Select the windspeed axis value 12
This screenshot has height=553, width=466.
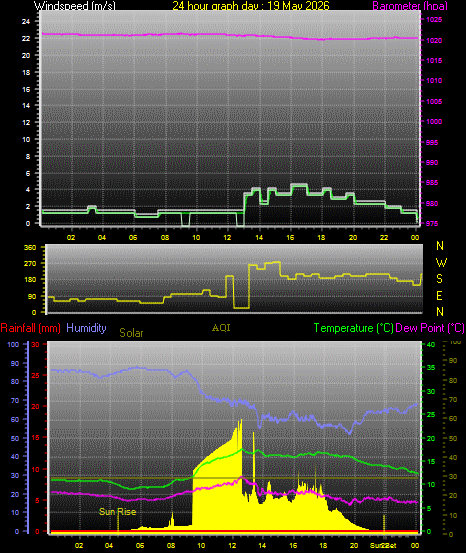click(x=26, y=122)
